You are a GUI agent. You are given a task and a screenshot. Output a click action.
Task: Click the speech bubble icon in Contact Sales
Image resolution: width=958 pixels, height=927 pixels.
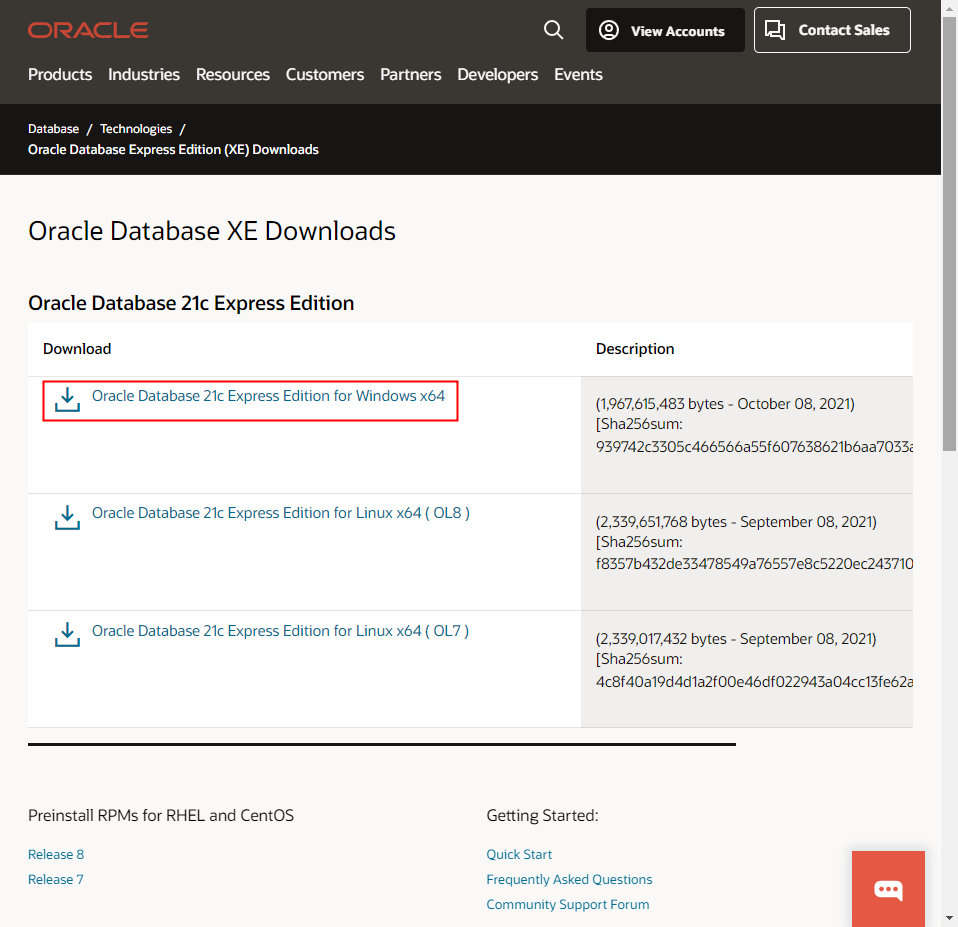pyautogui.click(x=775, y=30)
